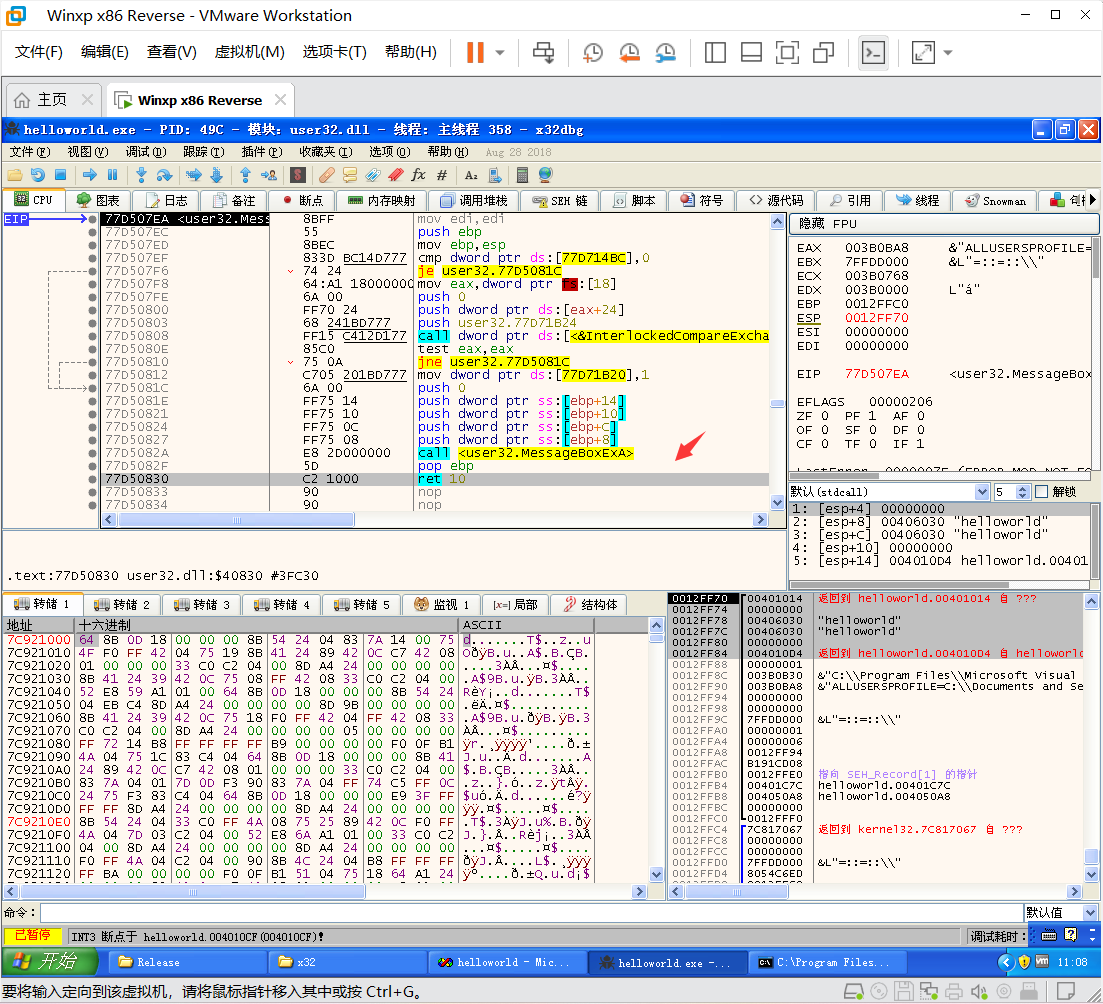Screen dimensions: 1103x1004
Task: Stop debugging with the blue square icon
Action: coord(60,175)
